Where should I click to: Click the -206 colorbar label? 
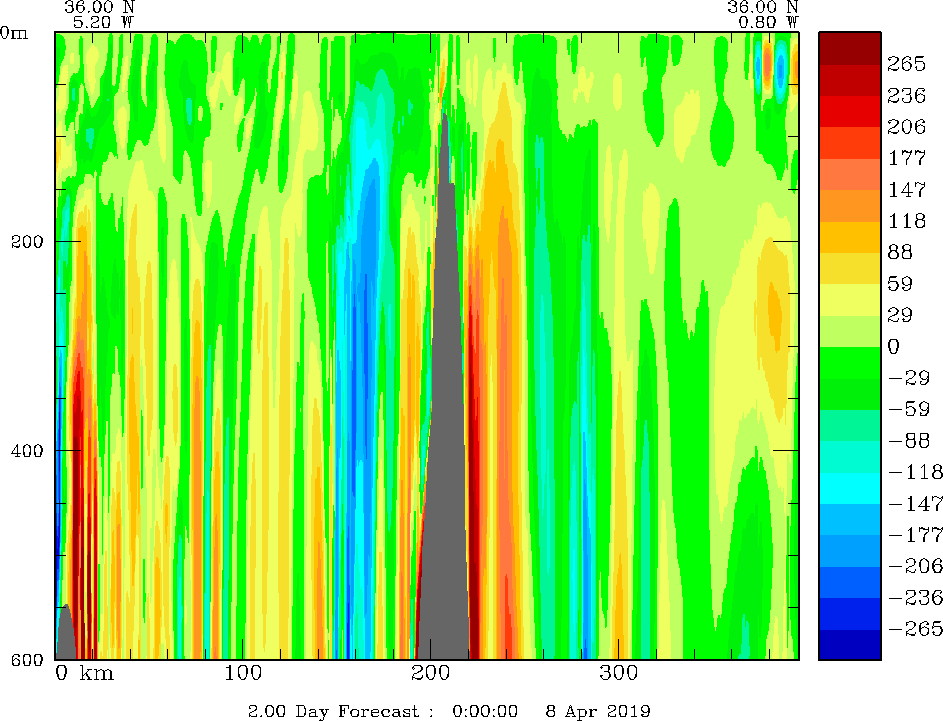(915, 566)
